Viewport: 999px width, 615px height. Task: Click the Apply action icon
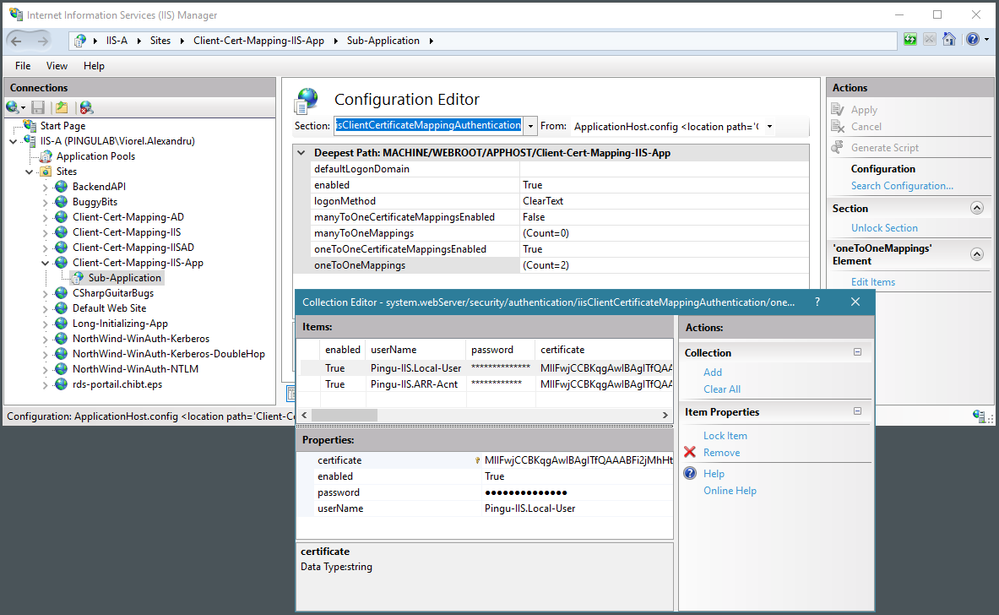pyautogui.click(x=837, y=110)
